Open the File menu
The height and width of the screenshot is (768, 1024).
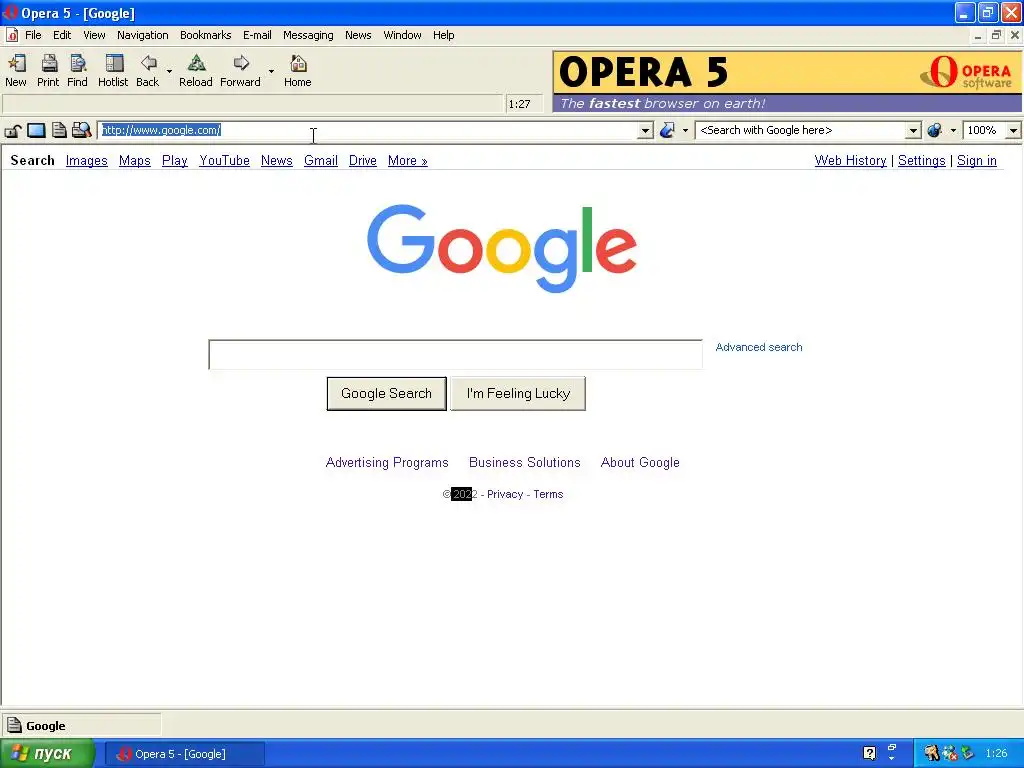coord(33,35)
